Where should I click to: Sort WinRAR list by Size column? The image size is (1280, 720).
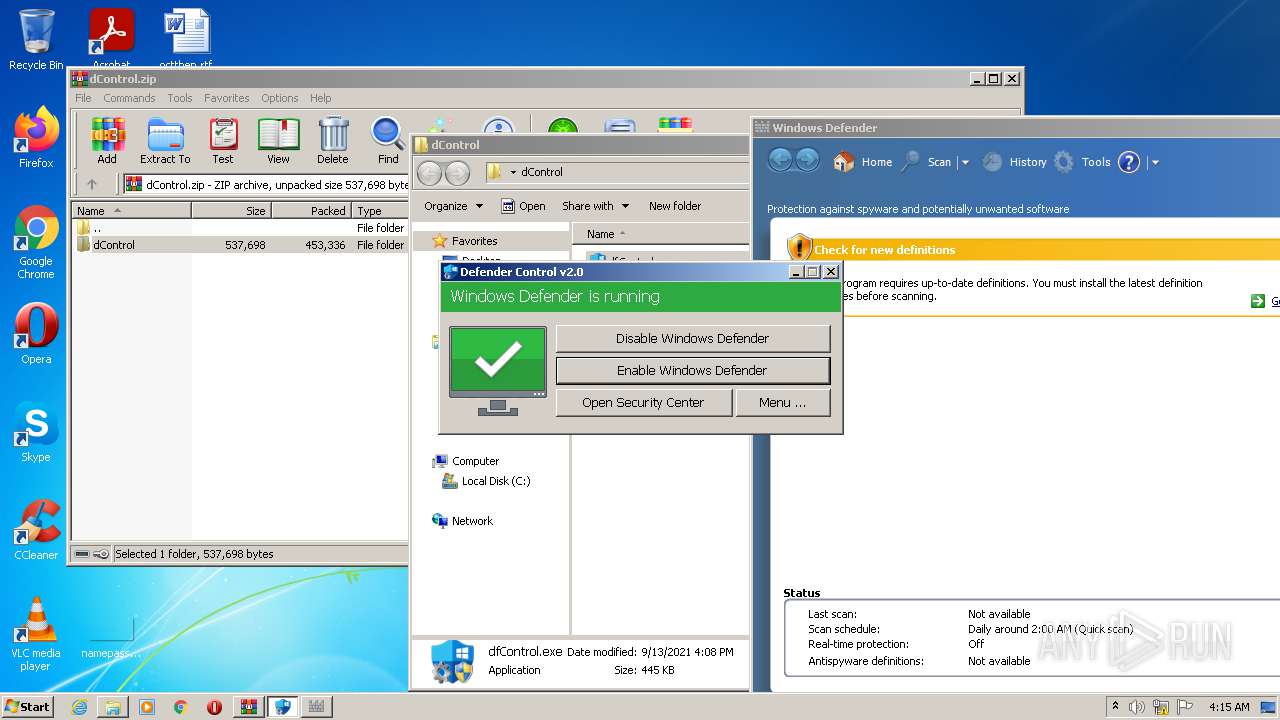pos(231,211)
